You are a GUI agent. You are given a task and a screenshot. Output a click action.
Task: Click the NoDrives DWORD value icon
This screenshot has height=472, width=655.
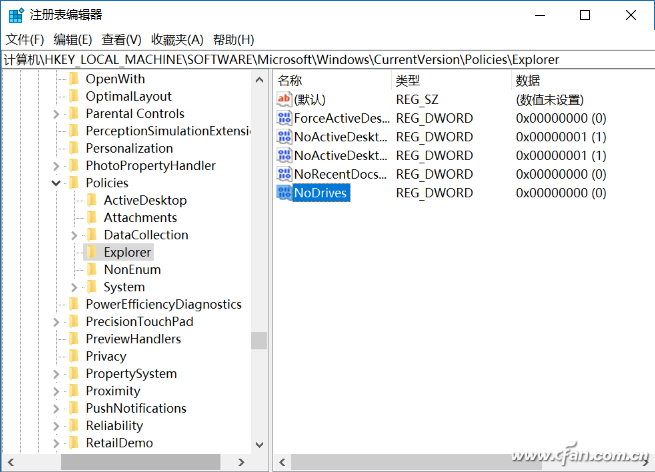point(284,193)
